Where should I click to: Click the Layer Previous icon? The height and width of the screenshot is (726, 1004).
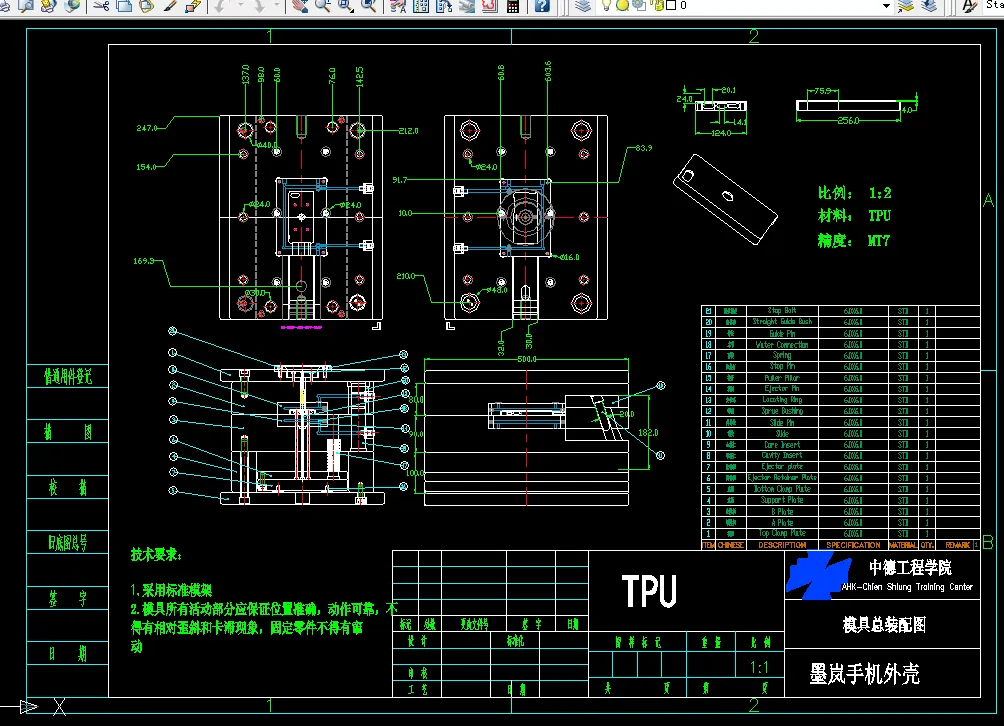pyautogui.click(x=928, y=6)
